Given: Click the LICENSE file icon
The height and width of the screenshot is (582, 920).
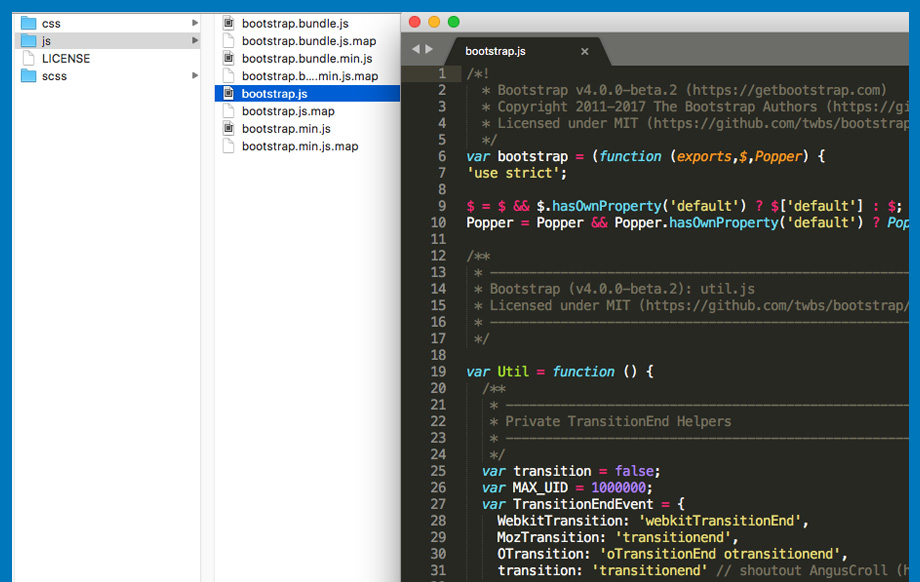Looking at the screenshot, I should tap(28, 58).
